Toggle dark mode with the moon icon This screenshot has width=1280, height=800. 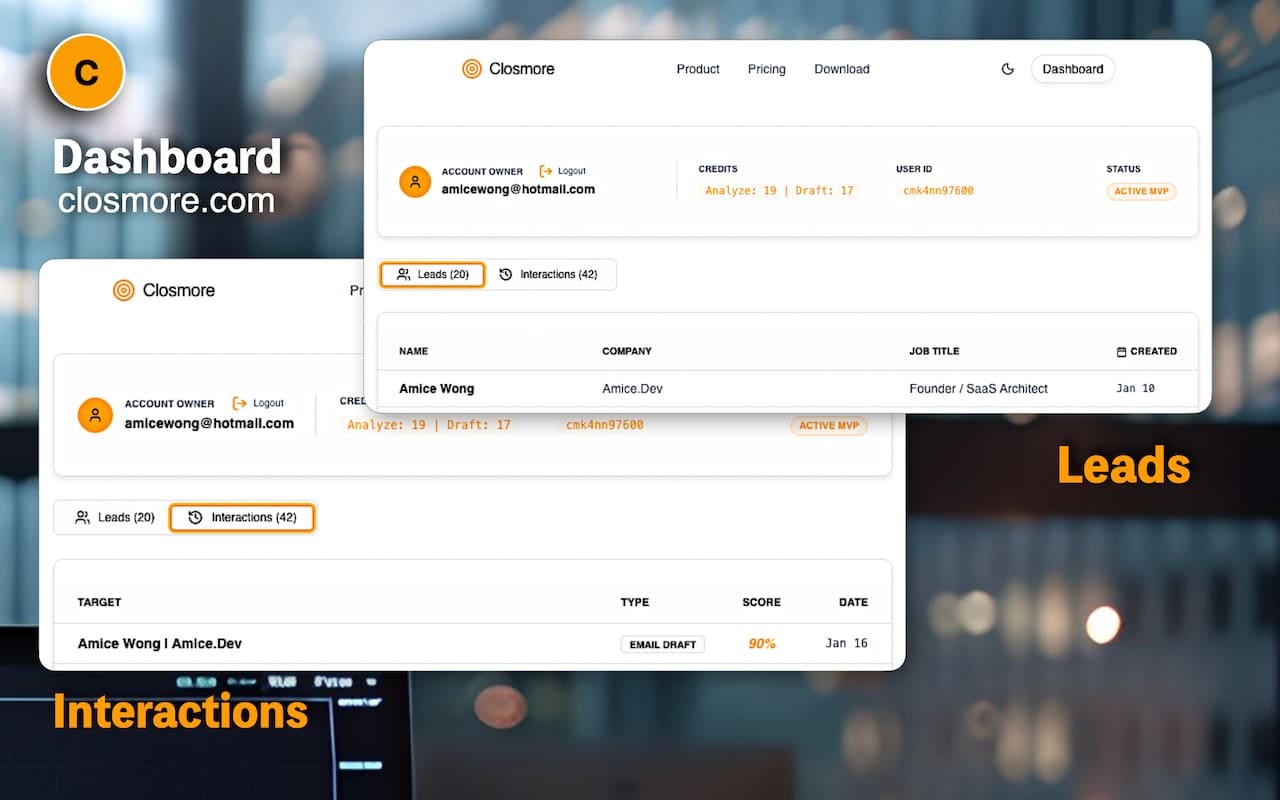1007,69
